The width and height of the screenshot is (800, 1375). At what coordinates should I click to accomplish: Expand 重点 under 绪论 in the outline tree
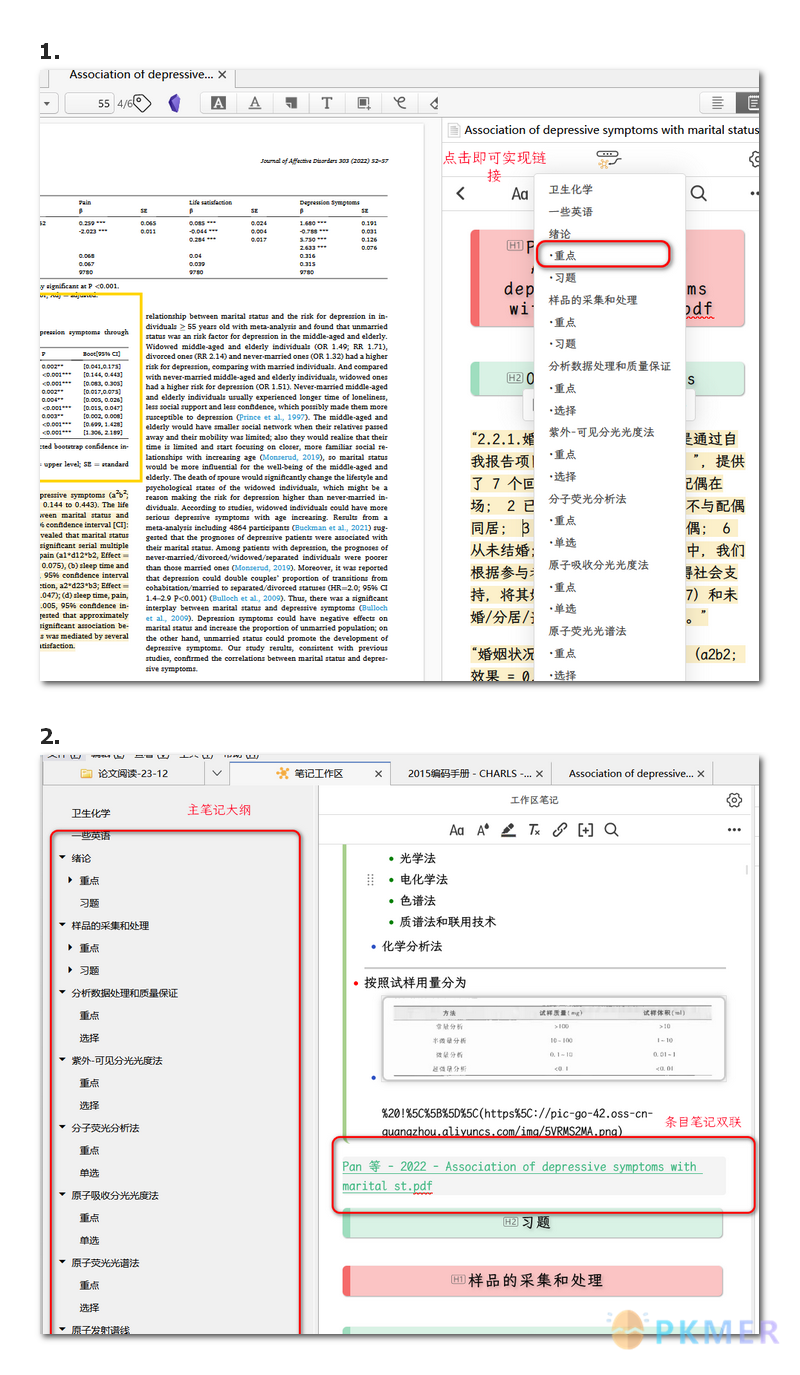(x=71, y=881)
